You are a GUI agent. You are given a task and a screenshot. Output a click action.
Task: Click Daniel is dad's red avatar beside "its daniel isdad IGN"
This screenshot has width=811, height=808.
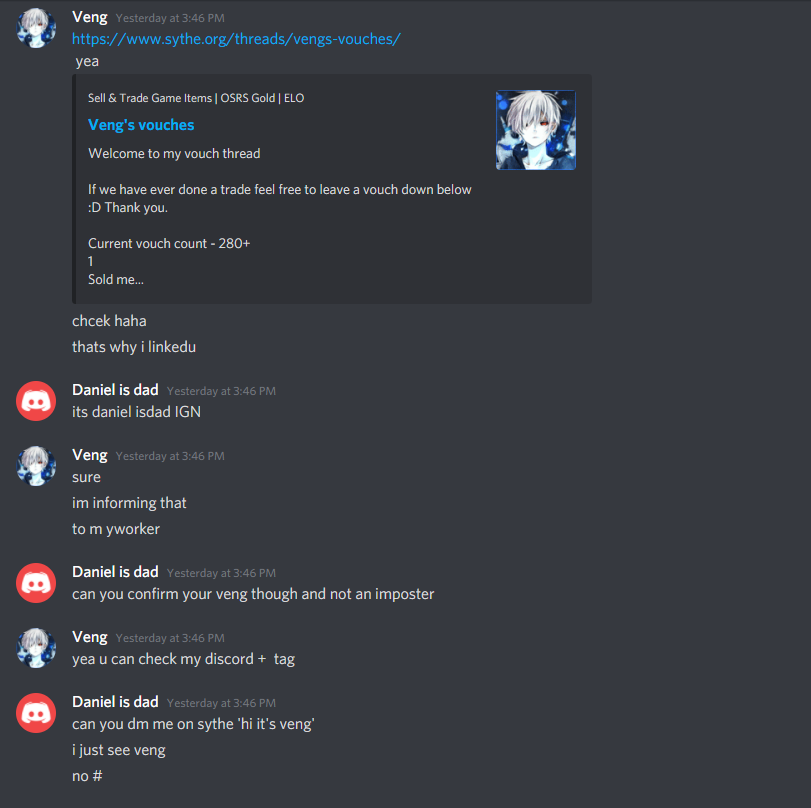[36, 401]
